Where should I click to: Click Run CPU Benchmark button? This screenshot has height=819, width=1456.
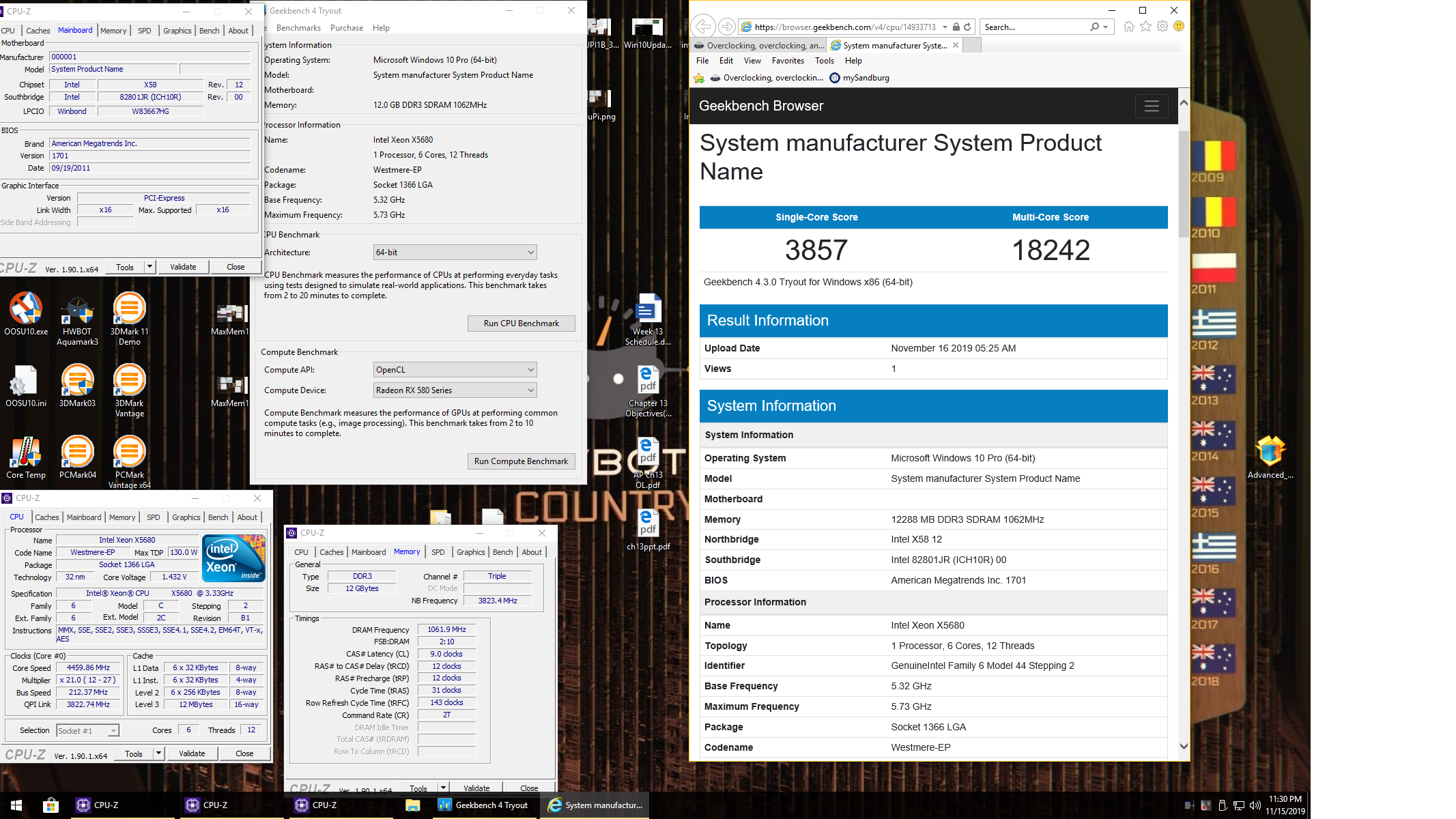coord(521,324)
